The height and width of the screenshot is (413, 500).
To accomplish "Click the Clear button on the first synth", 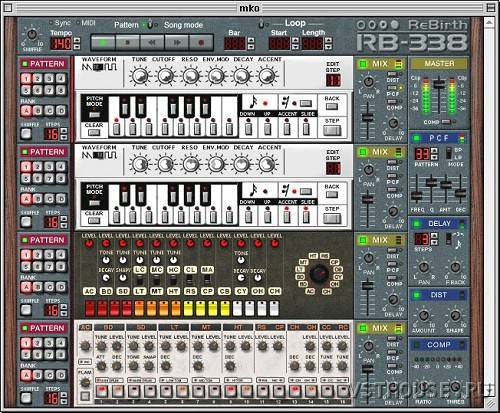I will 94,132.
